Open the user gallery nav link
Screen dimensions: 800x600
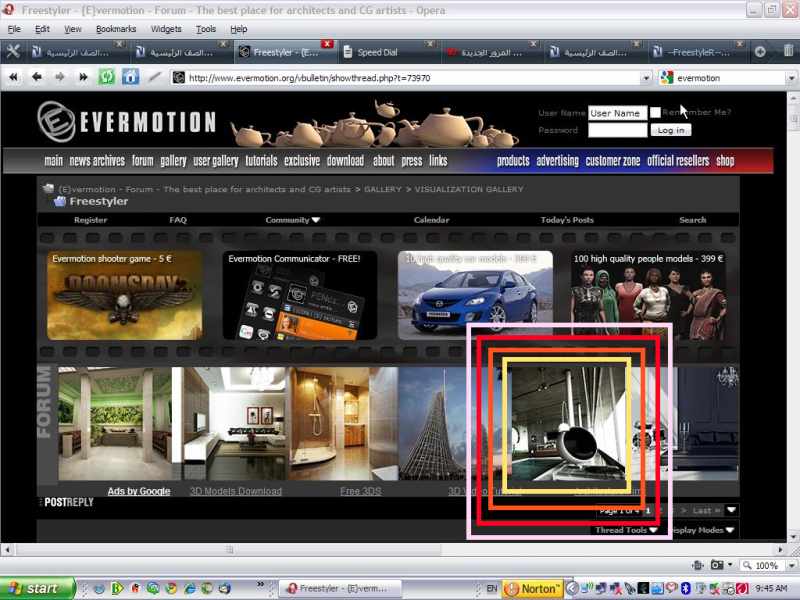click(216, 161)
